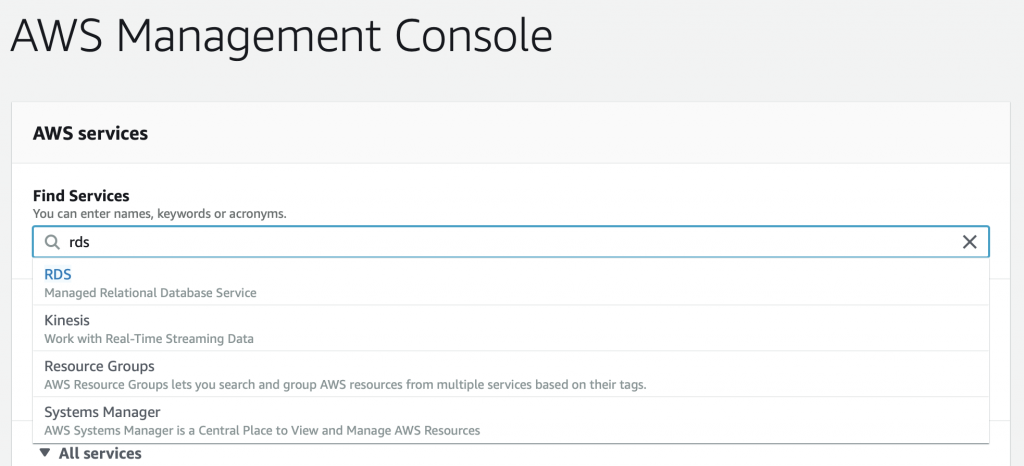Click the AWS Systems Manager description line

point(262,431)
